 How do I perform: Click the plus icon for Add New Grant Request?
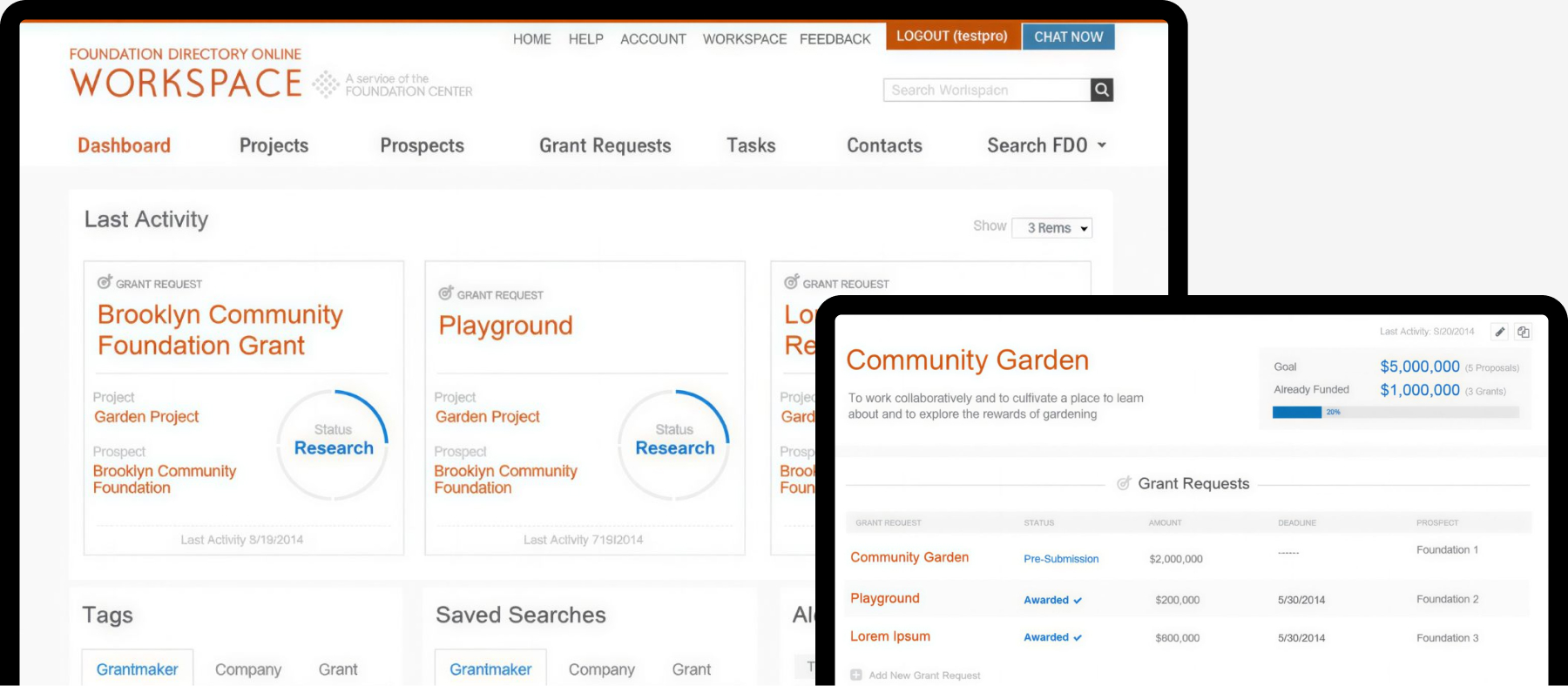click(856, 675)
